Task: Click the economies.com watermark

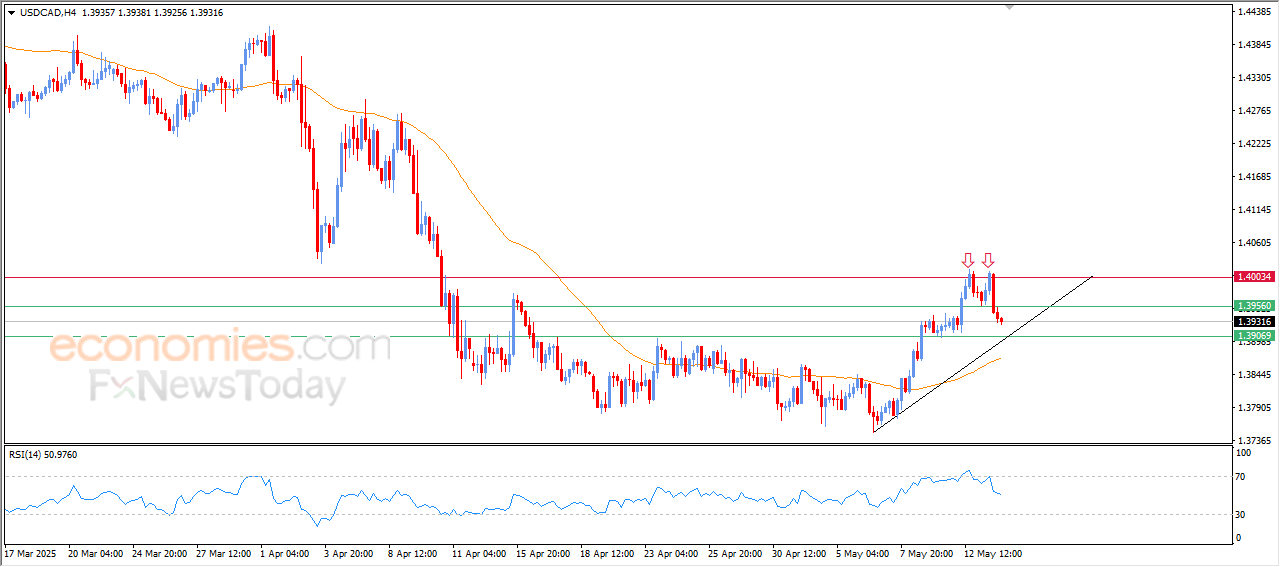Action: point(218,348)
